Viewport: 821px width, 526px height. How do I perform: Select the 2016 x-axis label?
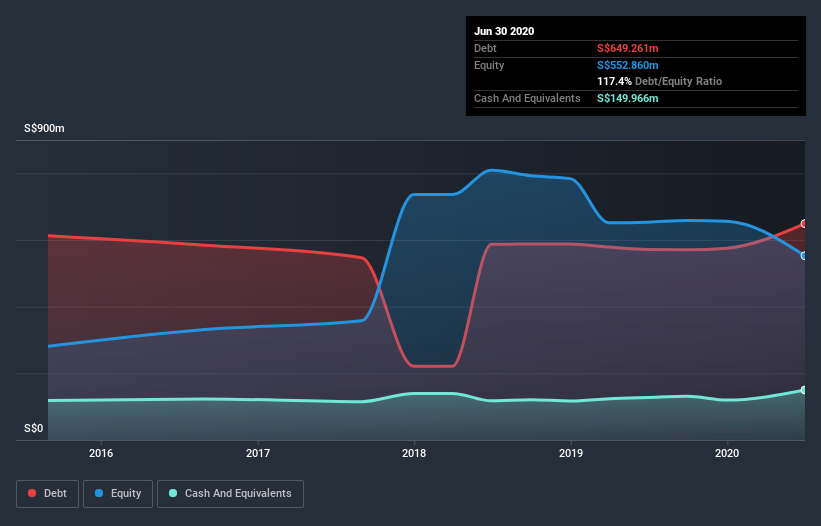tap(101, 453)
